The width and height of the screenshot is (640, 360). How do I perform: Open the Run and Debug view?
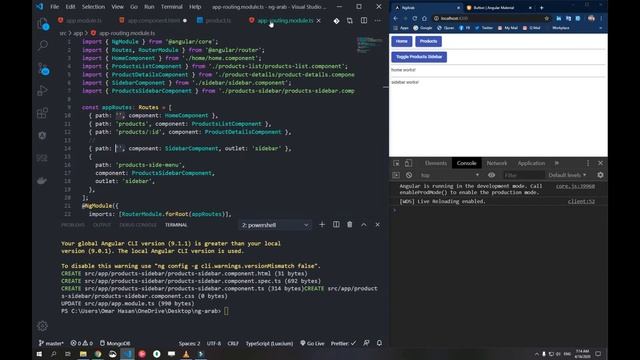(x=42, y=91)
